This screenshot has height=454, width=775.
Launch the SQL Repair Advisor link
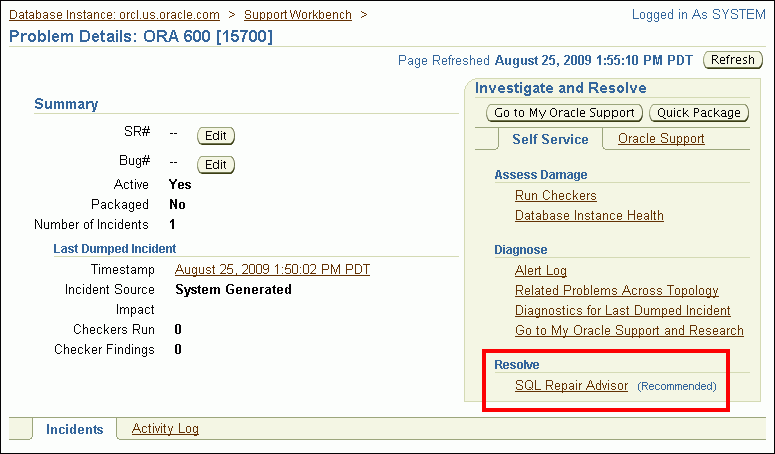click(571, 385)
